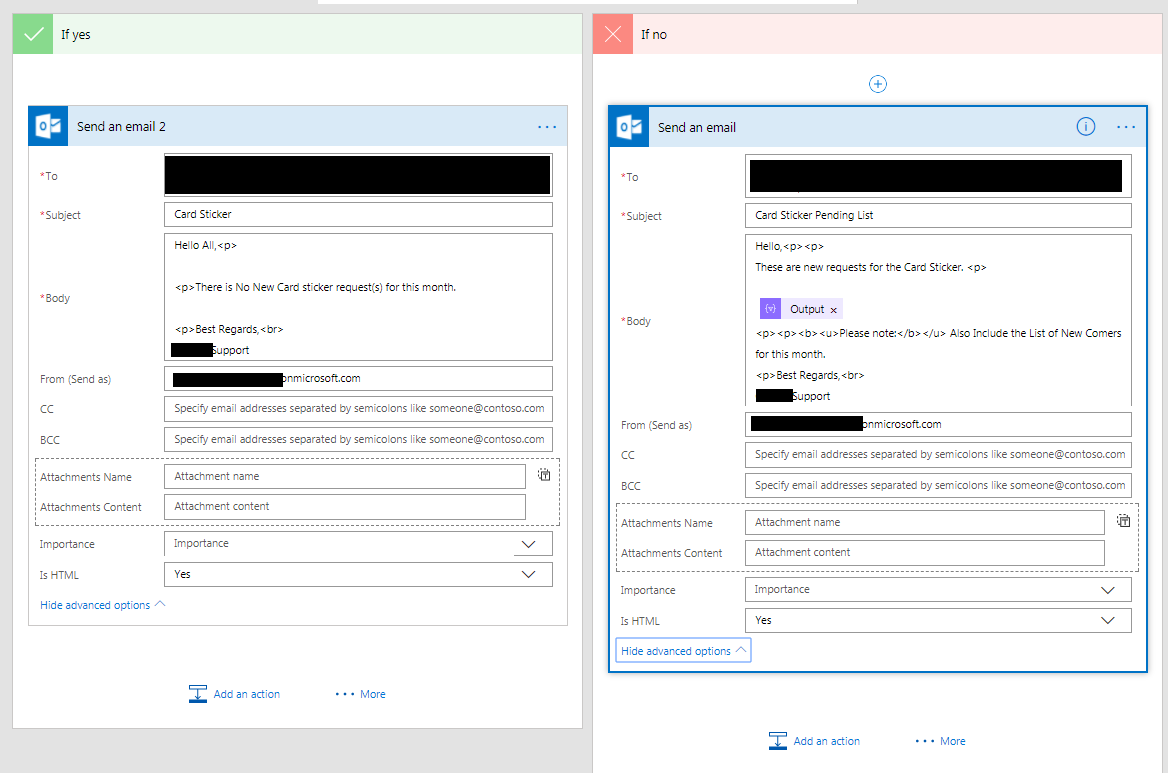Open dynamic content picker beside Attachments Name in If no
Image resolution: width=1174 pixels, height=773 pixels.
tap(1123, 520)
